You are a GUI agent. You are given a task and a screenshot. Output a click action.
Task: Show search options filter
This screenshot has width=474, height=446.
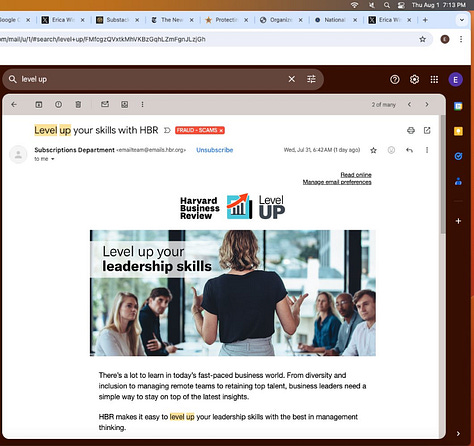tap(311, 79)
